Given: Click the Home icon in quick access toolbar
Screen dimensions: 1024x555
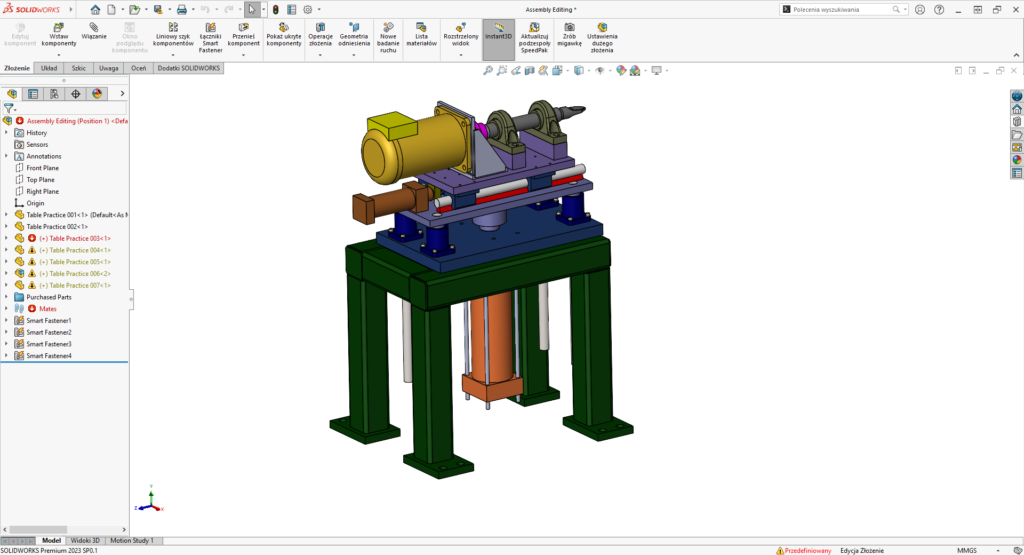Looking at the screenshot, I should tap(95, 10).
